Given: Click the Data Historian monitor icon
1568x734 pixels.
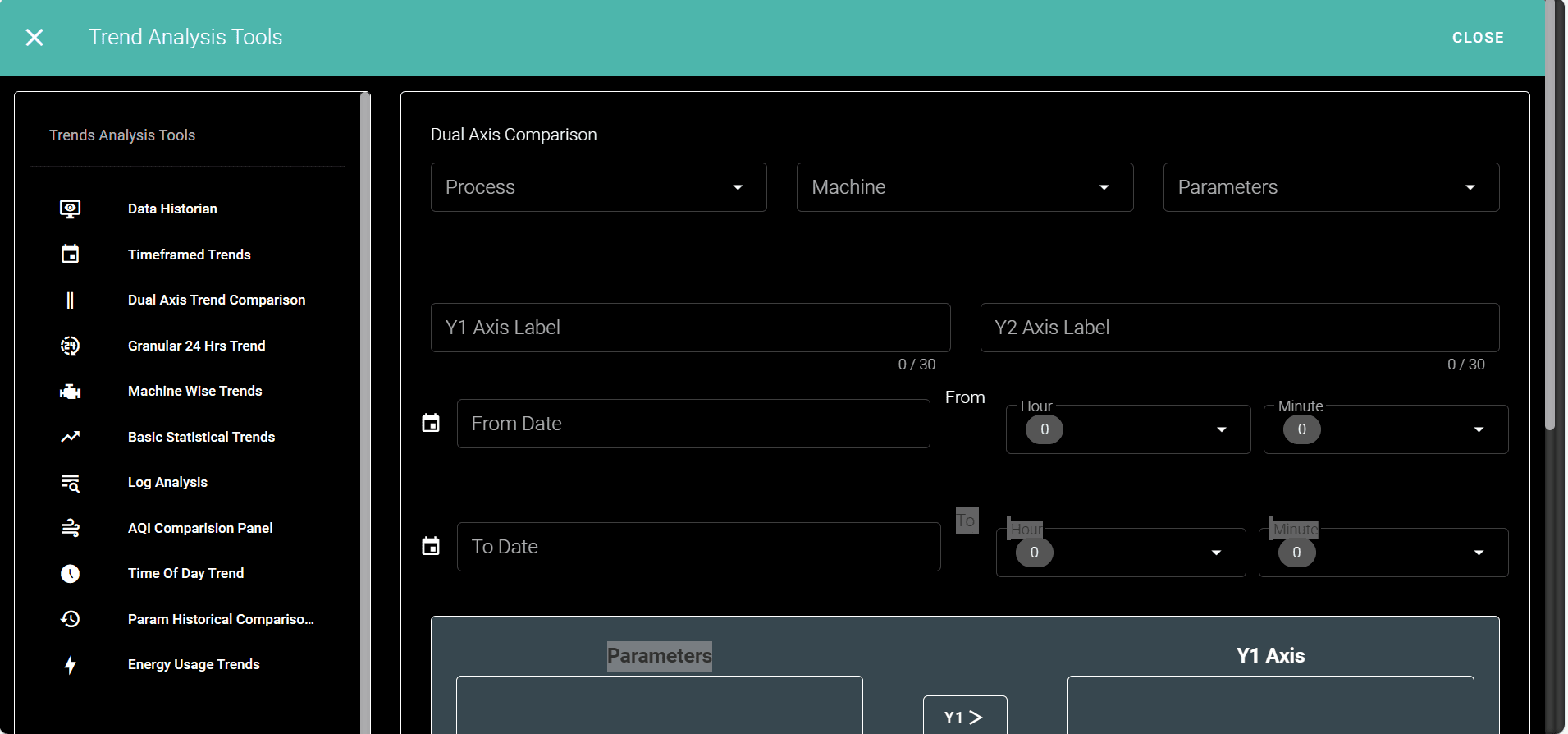Looking at the screenshot, I should coord(71,209).
